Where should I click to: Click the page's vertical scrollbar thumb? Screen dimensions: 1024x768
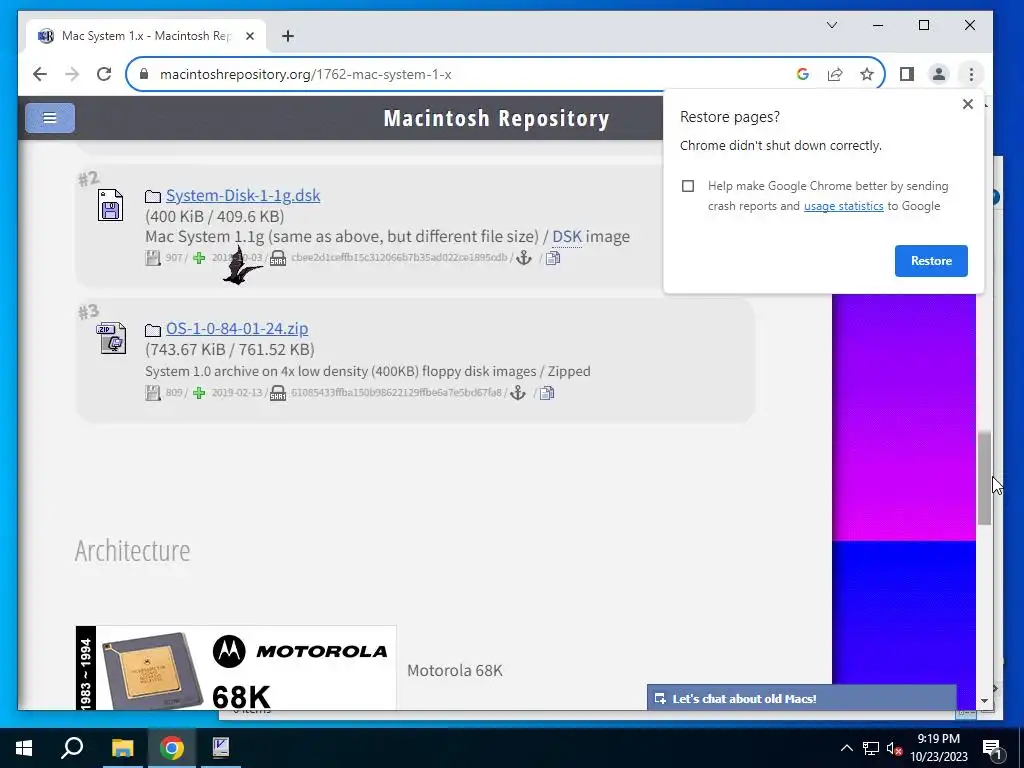point(984,477)
